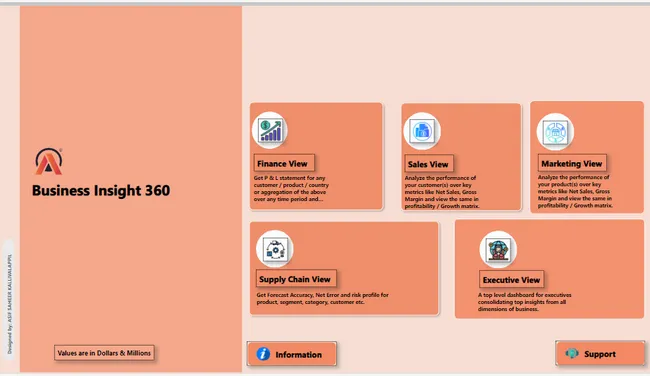
Task: Click the 'Values are in Dollars & Millions' label
Action: [x=104, y=353]
